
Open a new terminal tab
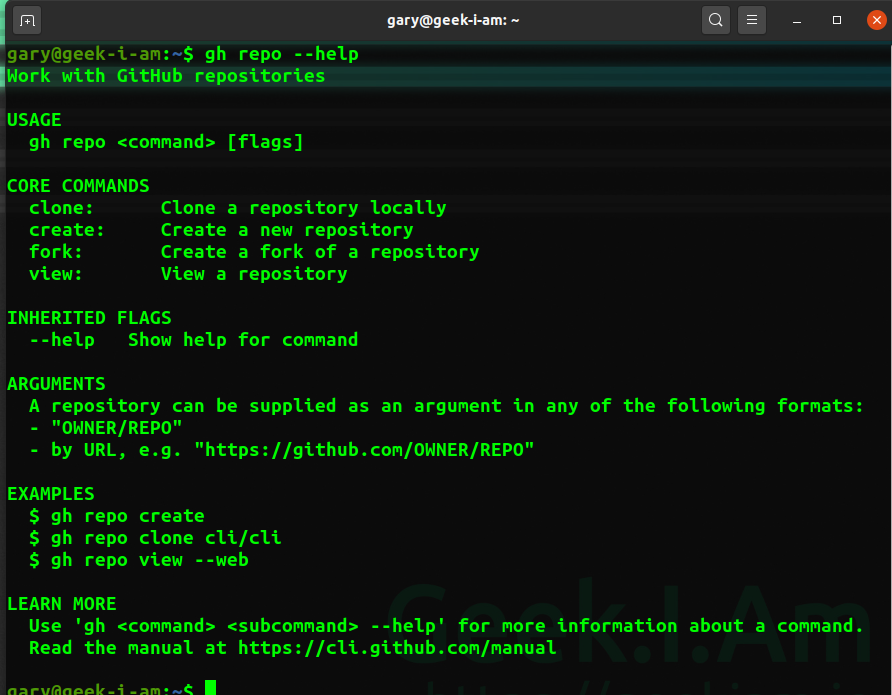point(27,20)
